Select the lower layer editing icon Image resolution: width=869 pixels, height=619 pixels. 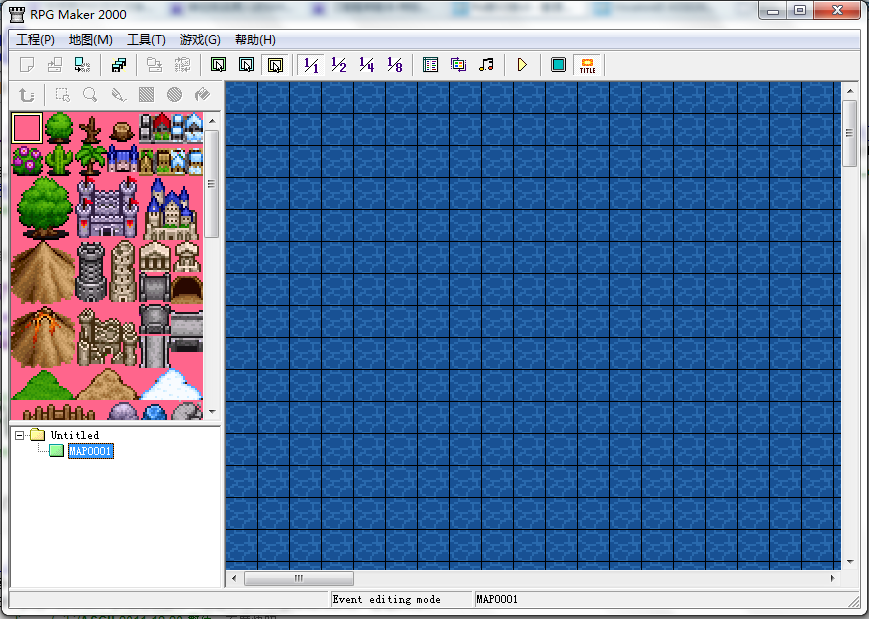click(218, 65)
